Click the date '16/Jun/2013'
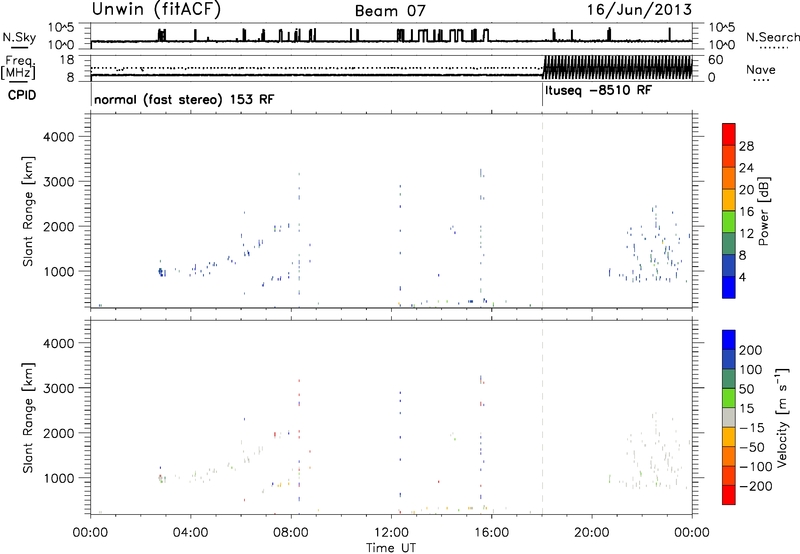This screenshot has height=554, width=800. 639,10
